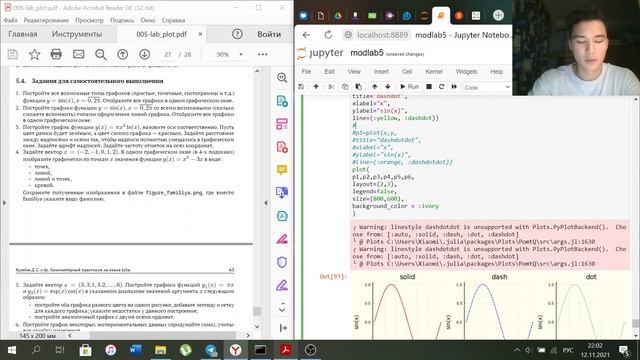Collapse Acrobat right tools pane arrow

click(266, 202)
